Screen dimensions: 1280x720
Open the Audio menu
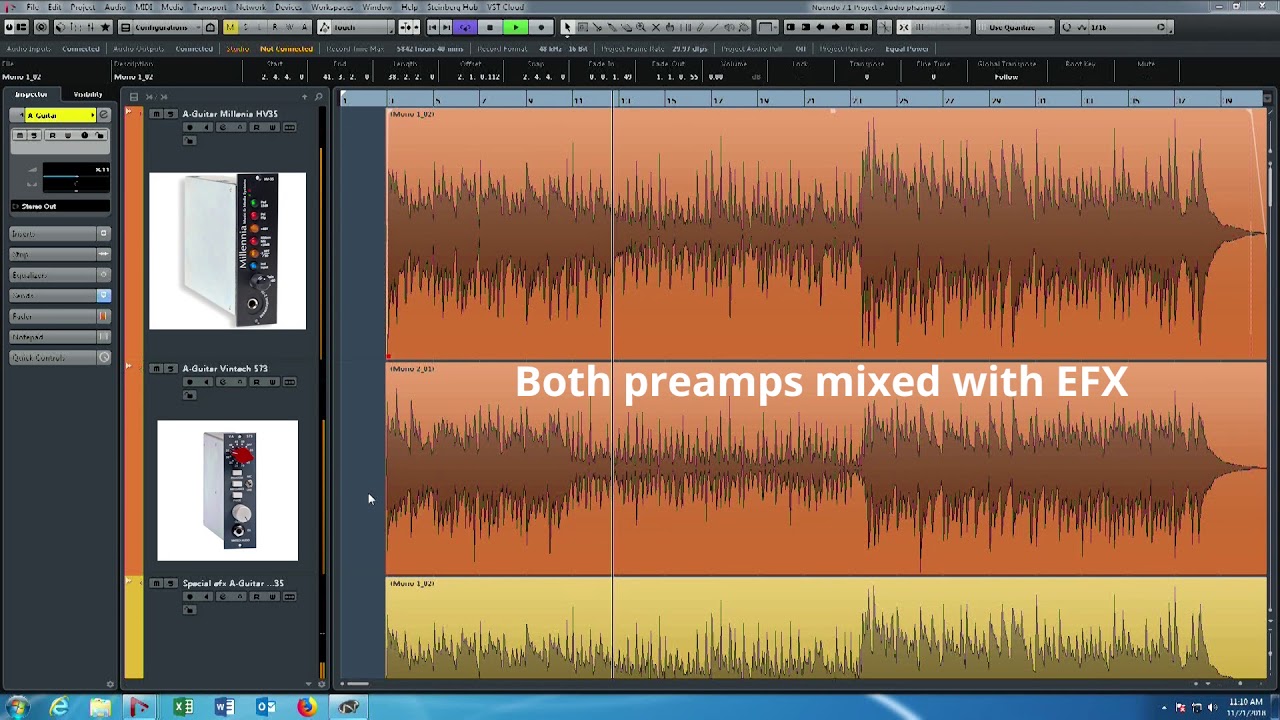(115, 7)
